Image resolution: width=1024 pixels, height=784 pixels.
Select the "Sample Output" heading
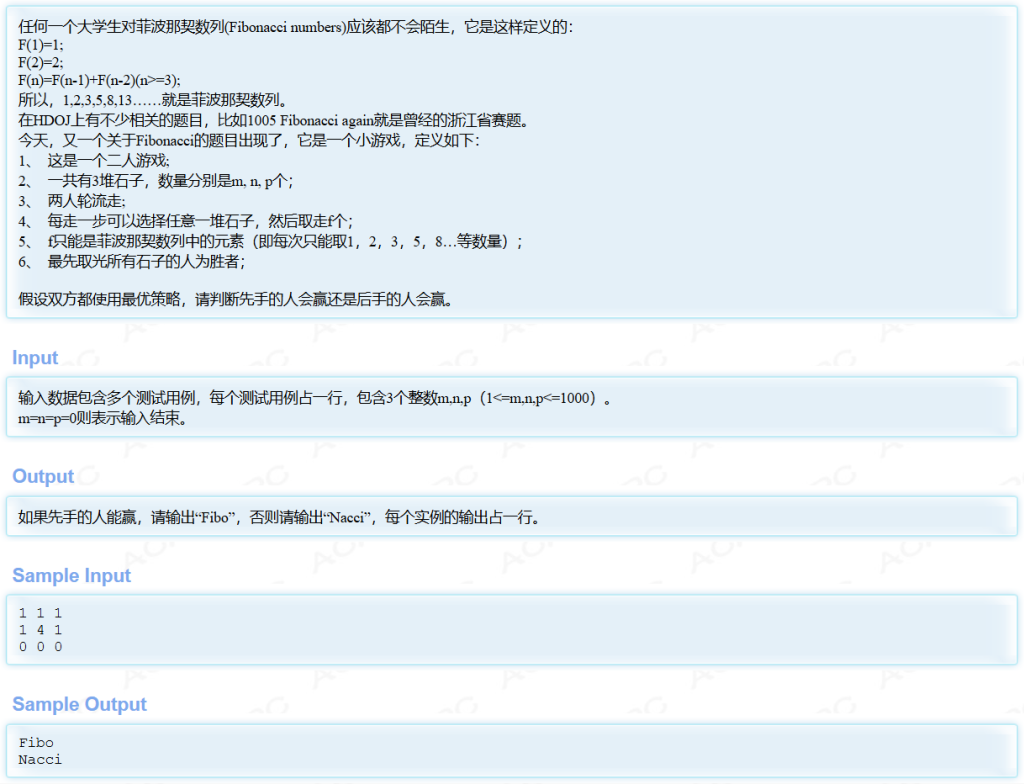(79, 705)
